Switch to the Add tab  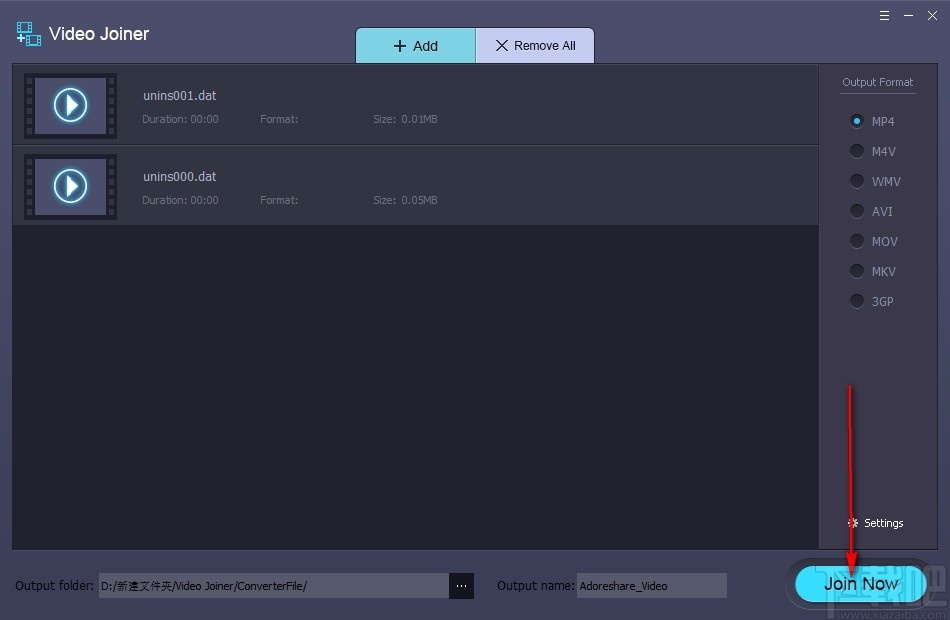[x=416, y=45]
